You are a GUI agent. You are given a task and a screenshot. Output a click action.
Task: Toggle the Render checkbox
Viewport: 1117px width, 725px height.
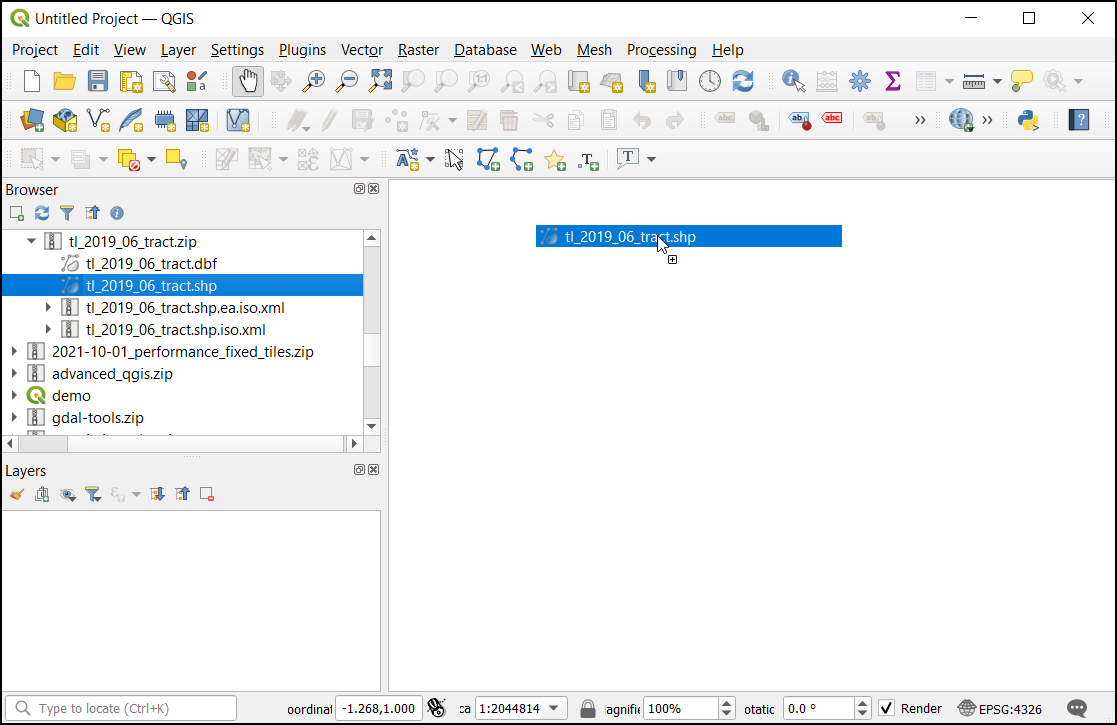886,708
